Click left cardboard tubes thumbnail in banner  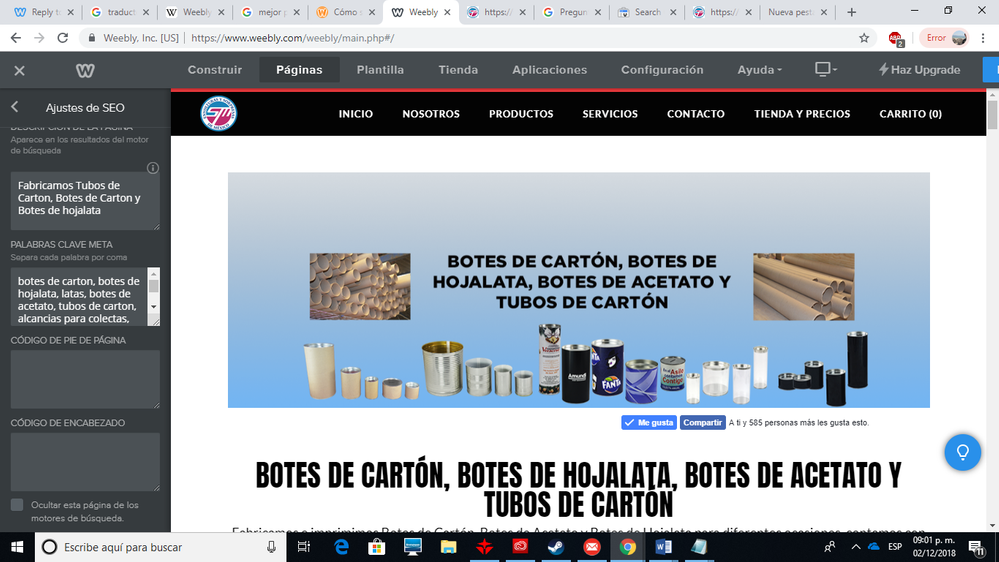360,286
